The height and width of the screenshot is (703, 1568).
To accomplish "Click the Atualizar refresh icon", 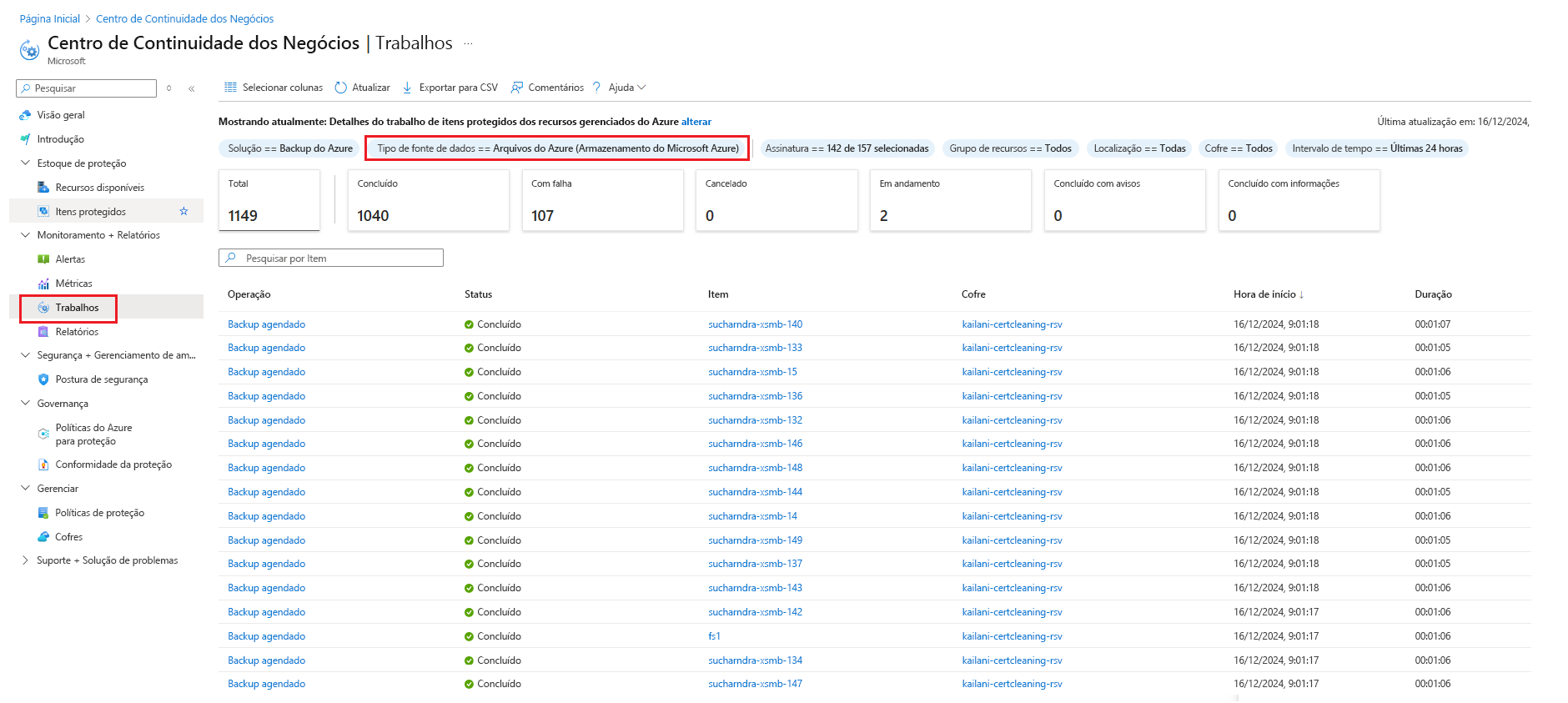I will pyautogui.click(x=340, y=88).
